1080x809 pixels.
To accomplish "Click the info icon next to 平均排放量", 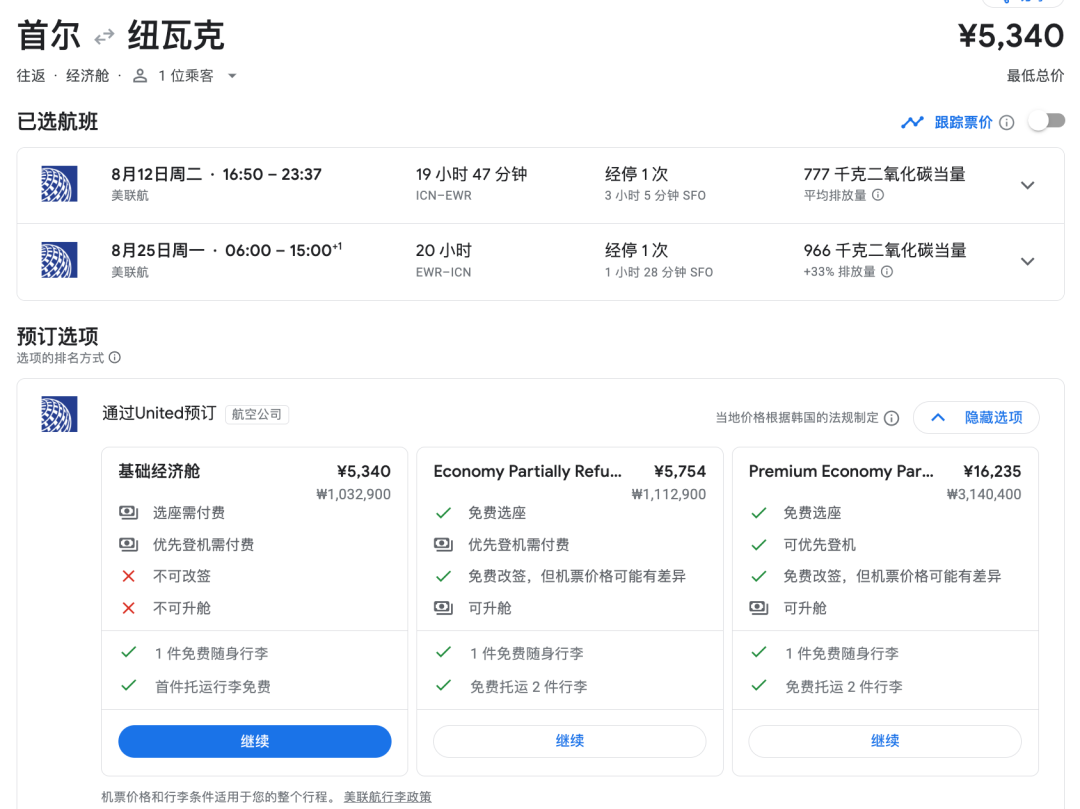I will (x=878, y=196).
